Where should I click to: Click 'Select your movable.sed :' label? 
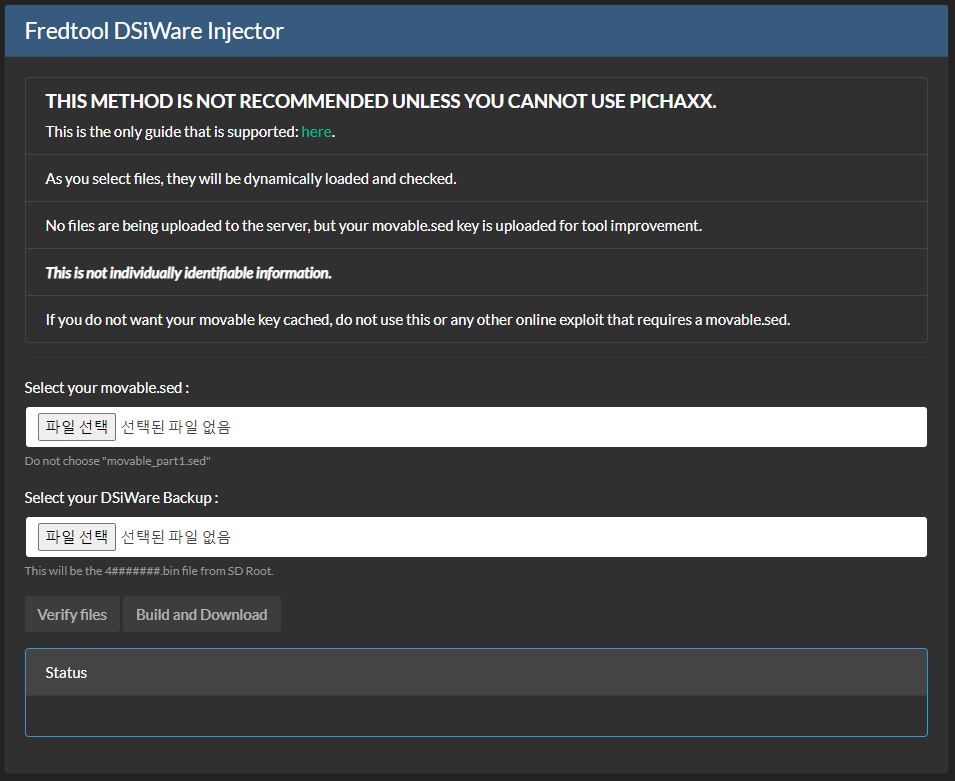107,388
